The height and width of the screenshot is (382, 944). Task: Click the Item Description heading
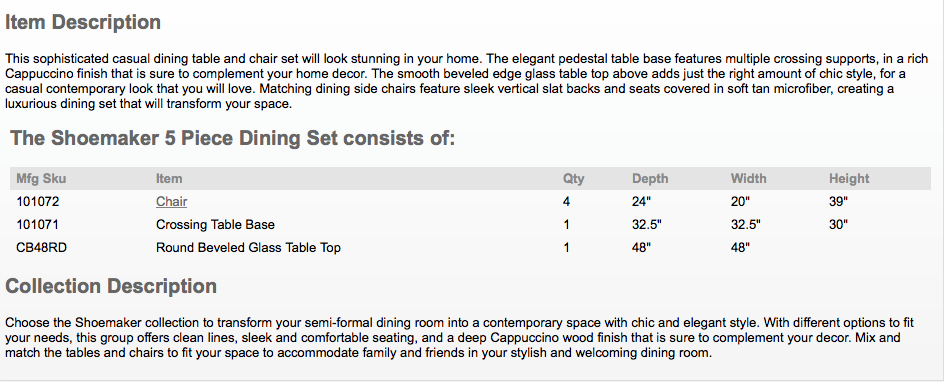(83, 22)
